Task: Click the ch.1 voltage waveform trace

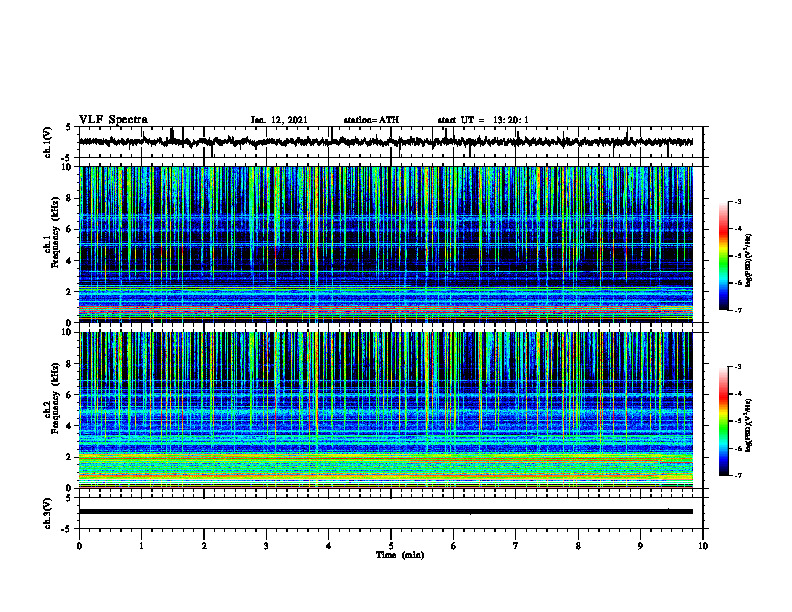Action: (x=386, y=142)
